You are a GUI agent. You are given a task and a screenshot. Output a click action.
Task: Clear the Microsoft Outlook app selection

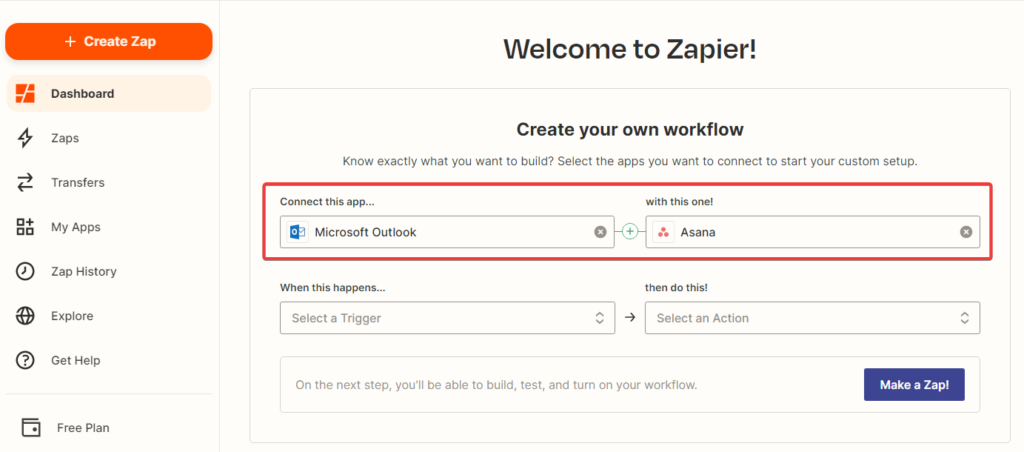(600, 232)
